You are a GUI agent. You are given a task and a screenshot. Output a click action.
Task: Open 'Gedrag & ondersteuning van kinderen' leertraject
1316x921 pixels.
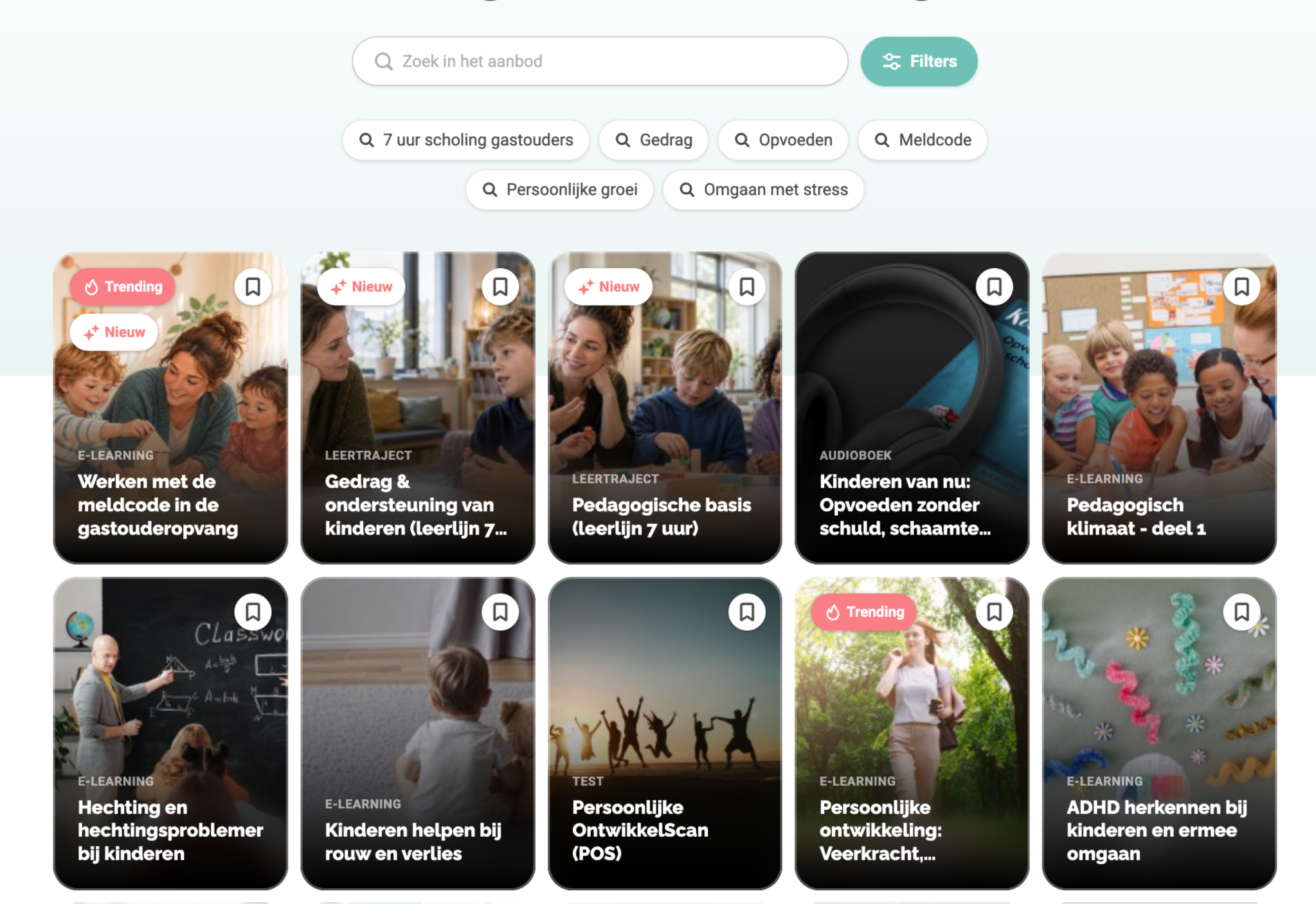point(418,408)
